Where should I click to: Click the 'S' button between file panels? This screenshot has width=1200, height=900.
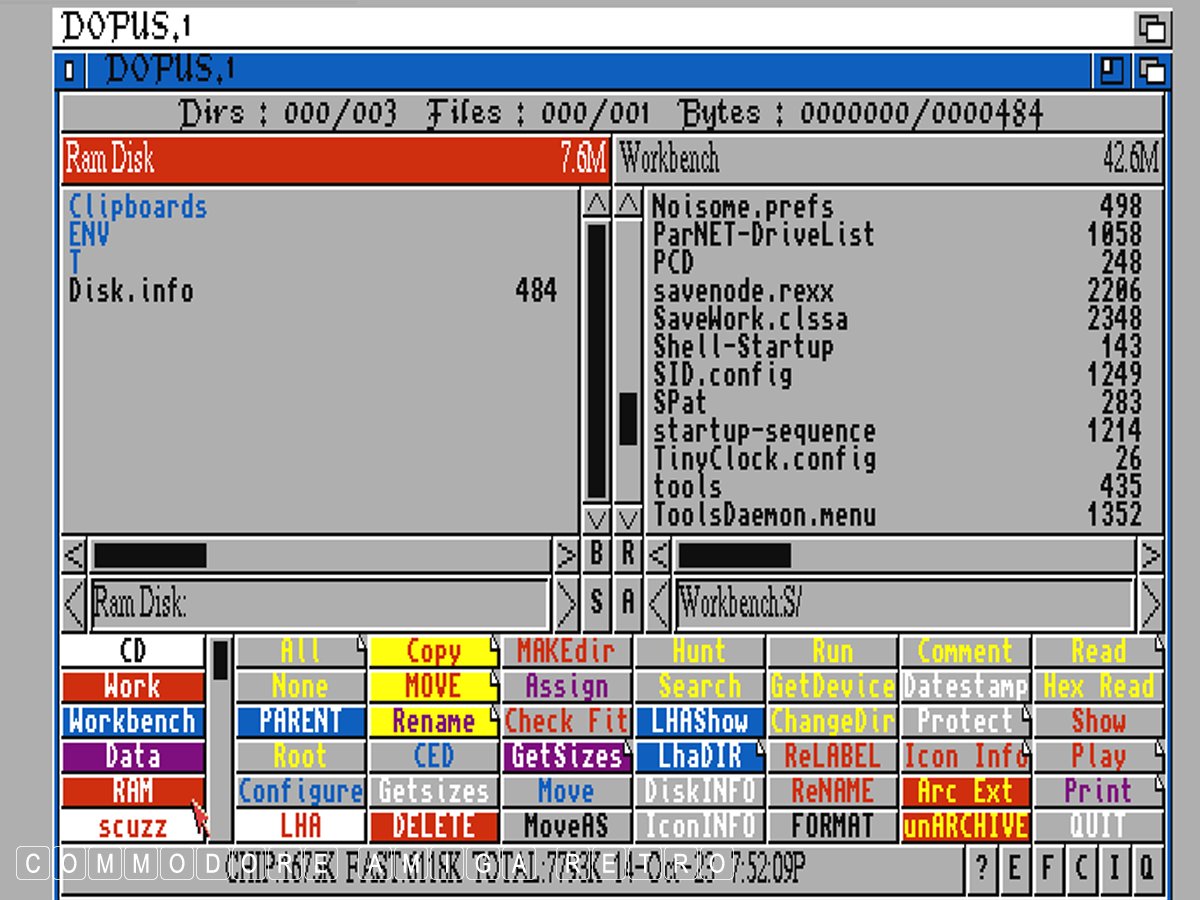click(597, 602)
